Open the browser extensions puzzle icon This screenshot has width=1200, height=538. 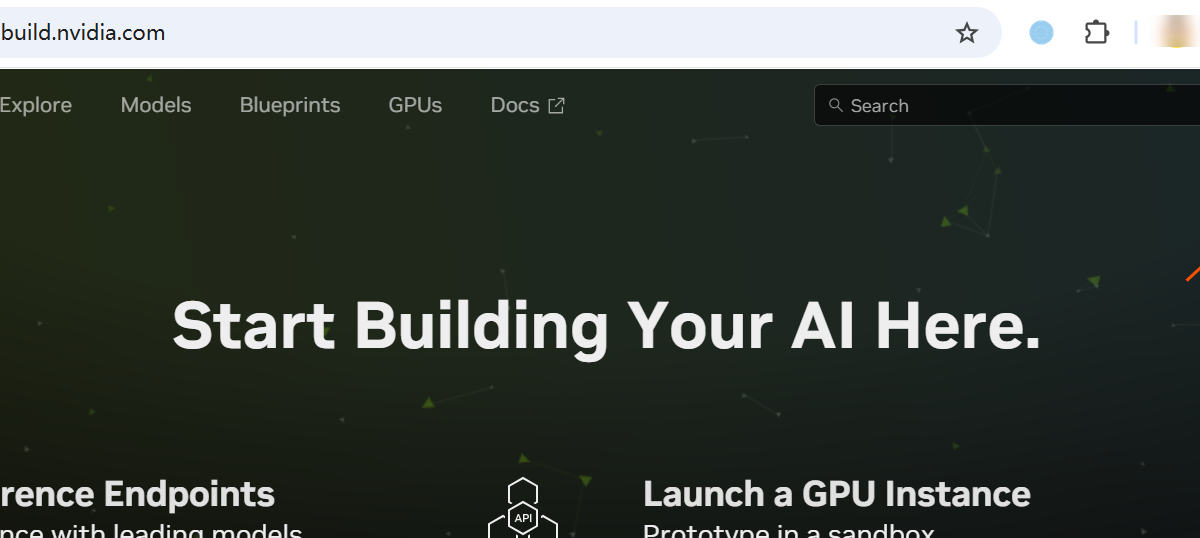1097,33
